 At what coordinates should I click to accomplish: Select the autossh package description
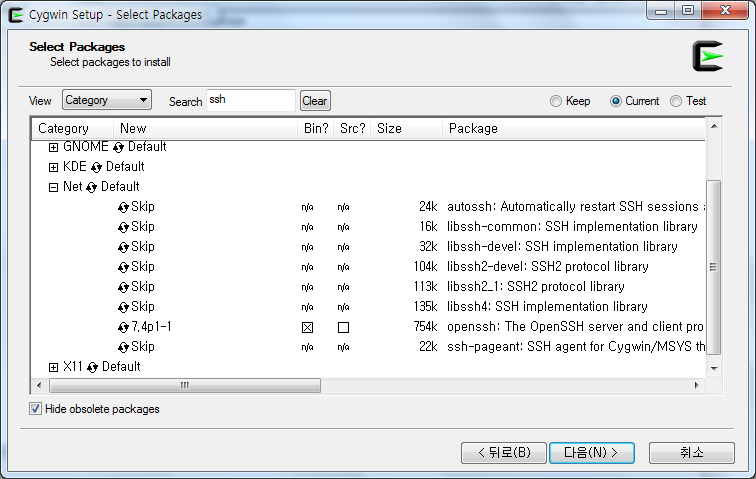(576, 206)
